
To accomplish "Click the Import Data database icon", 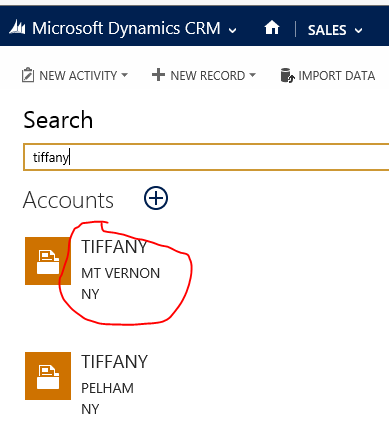I will [287, 75].
